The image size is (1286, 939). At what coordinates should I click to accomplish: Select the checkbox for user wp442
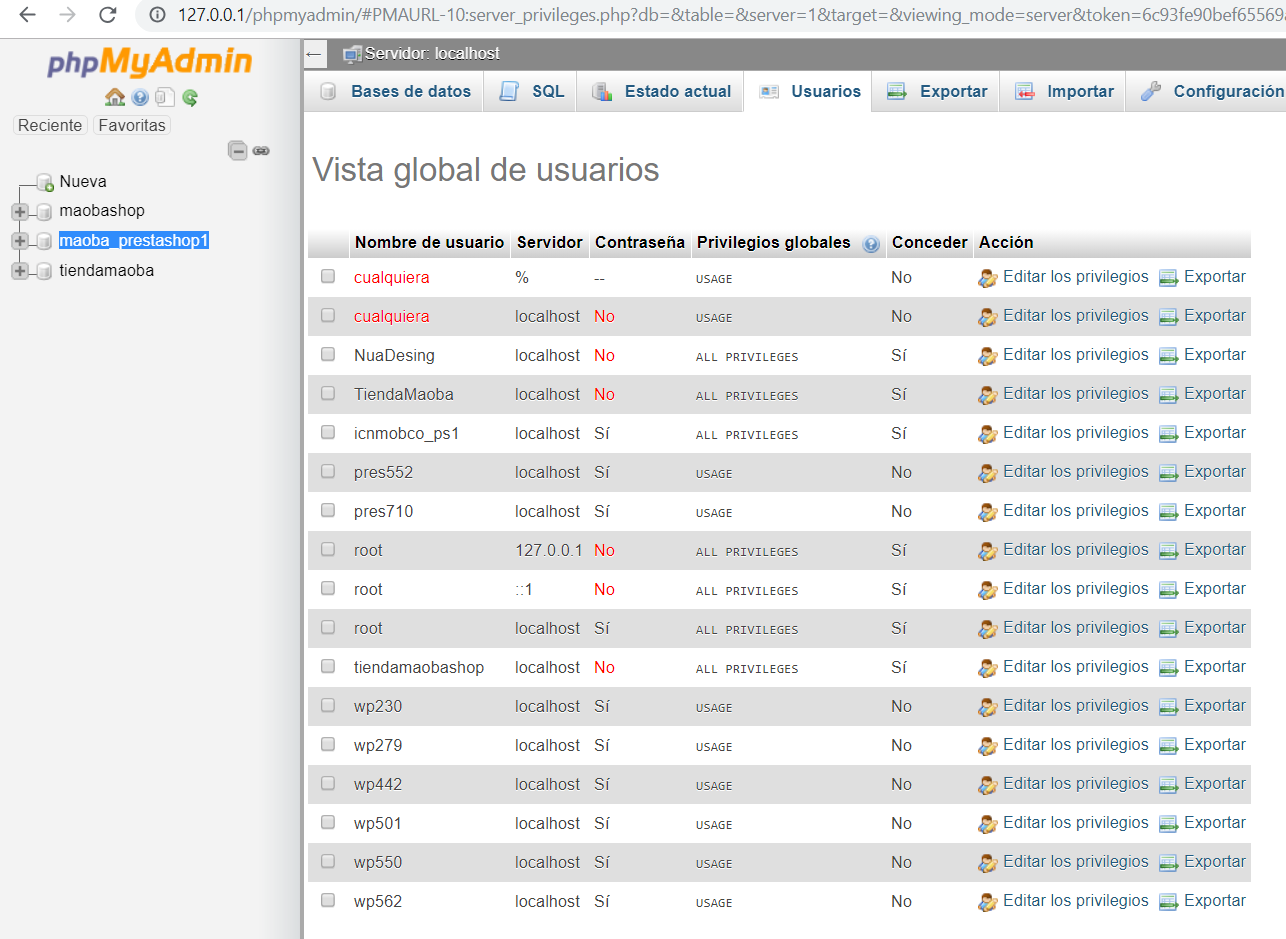328,783
